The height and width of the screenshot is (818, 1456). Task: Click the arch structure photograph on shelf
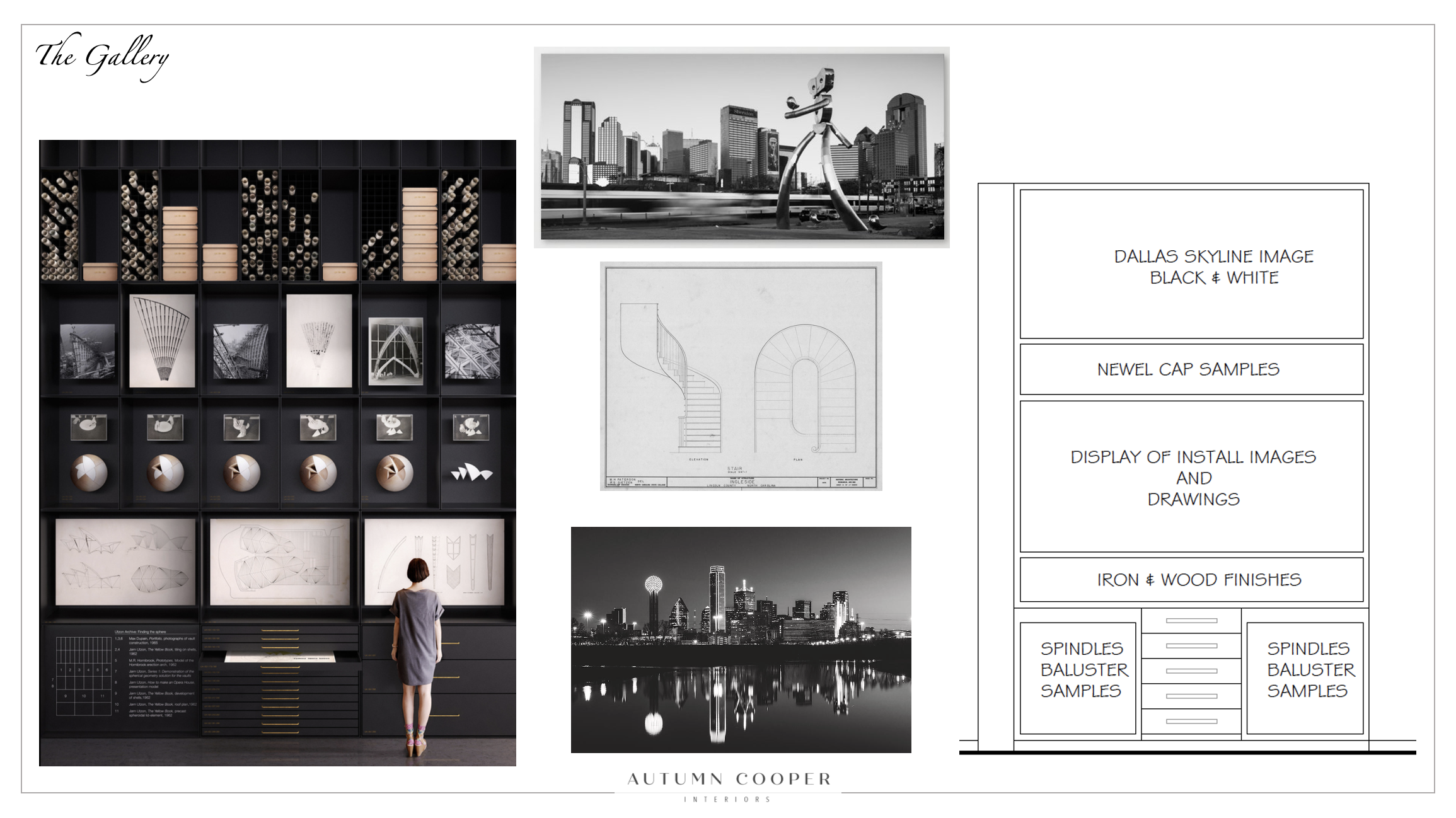[395, 352]
